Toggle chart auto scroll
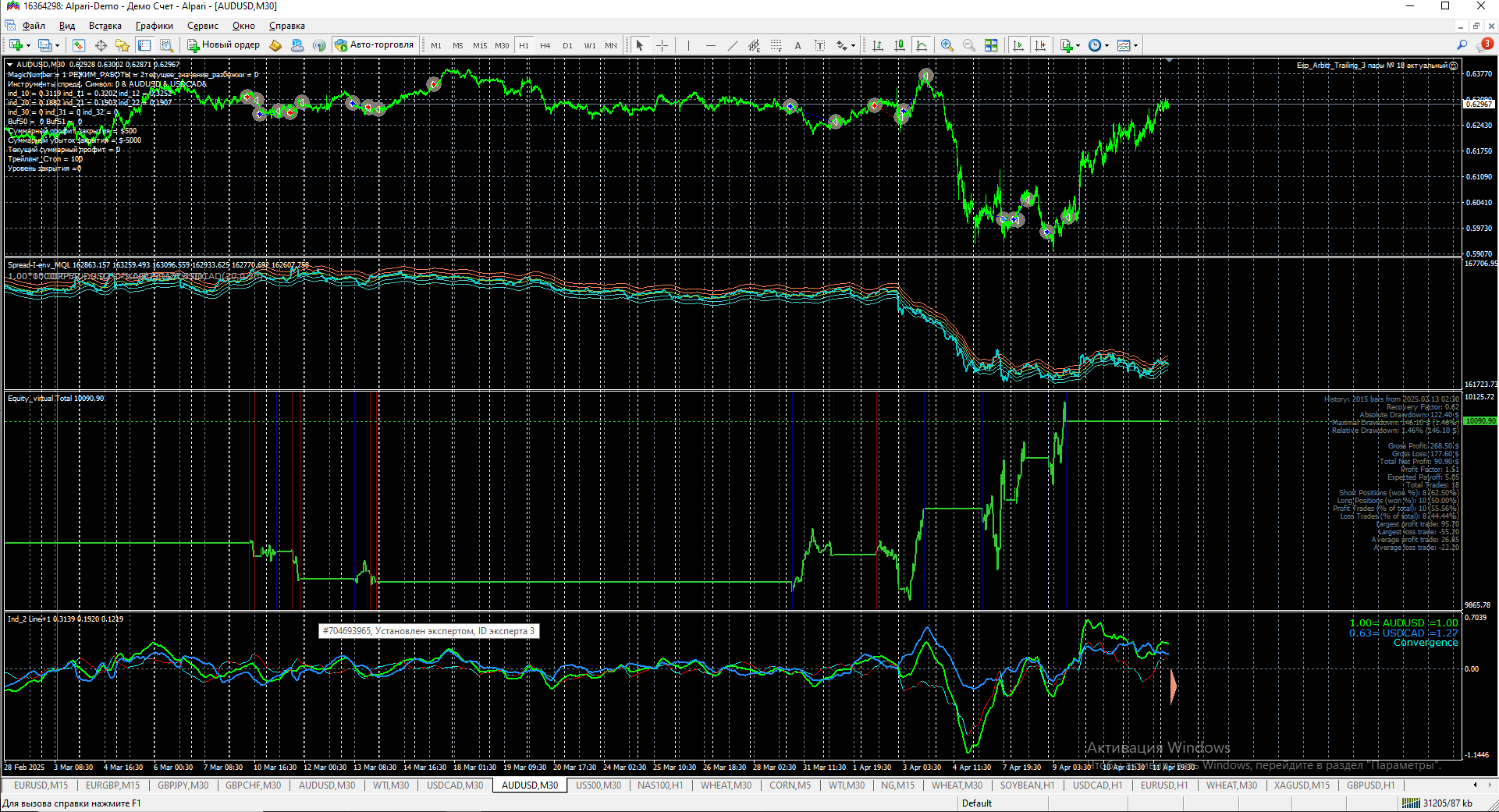Viewport: 1499px width, 812px height. tap(1018, 45)
